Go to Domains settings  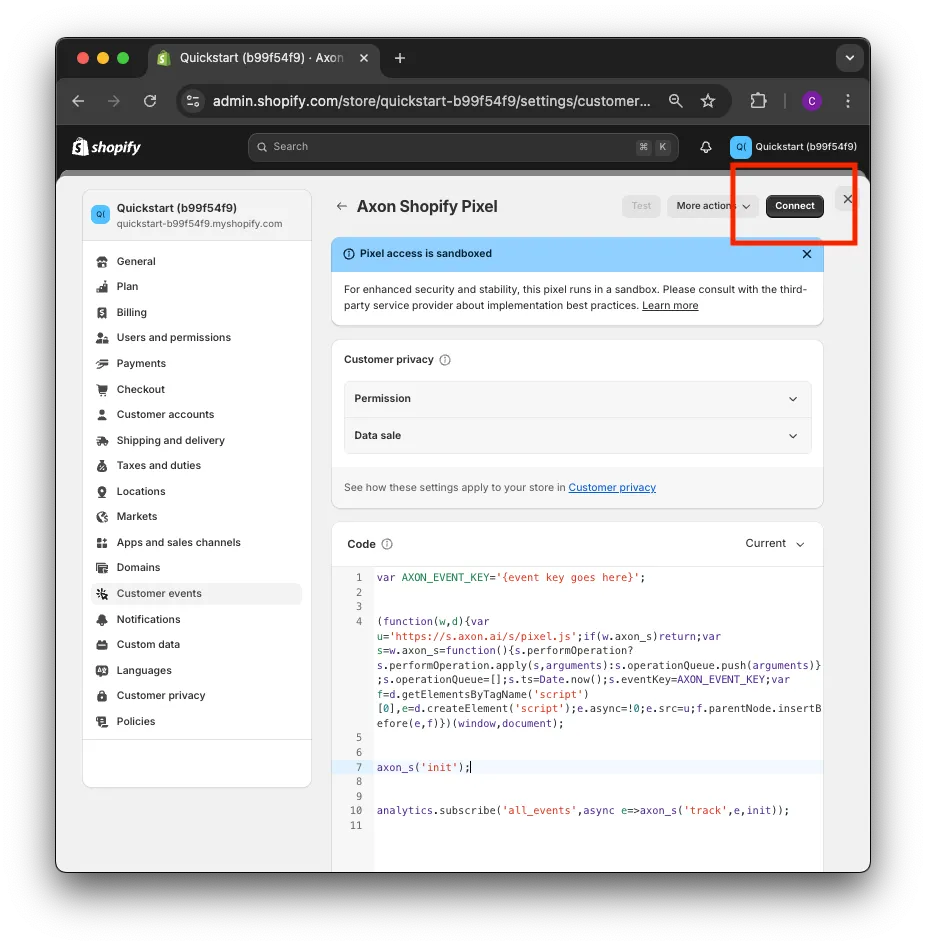point(196,568)
